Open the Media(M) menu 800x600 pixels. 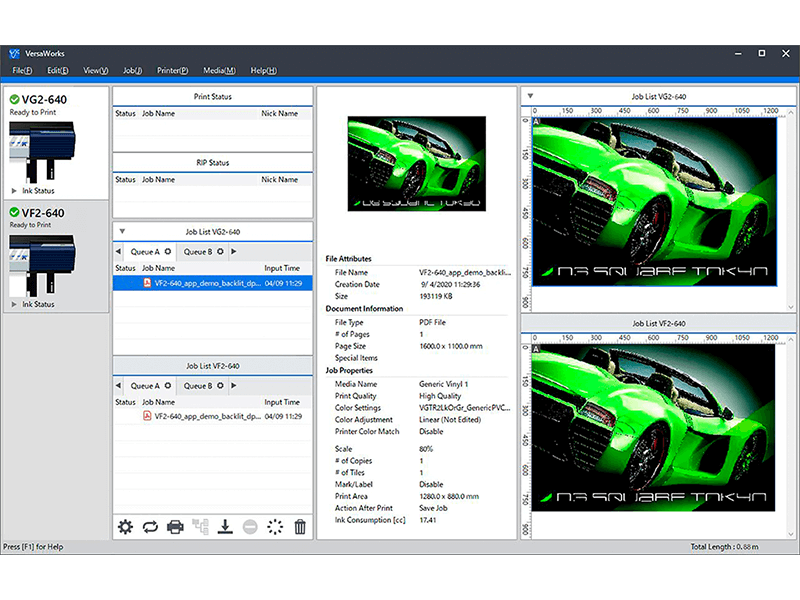[x=219, y=70]
